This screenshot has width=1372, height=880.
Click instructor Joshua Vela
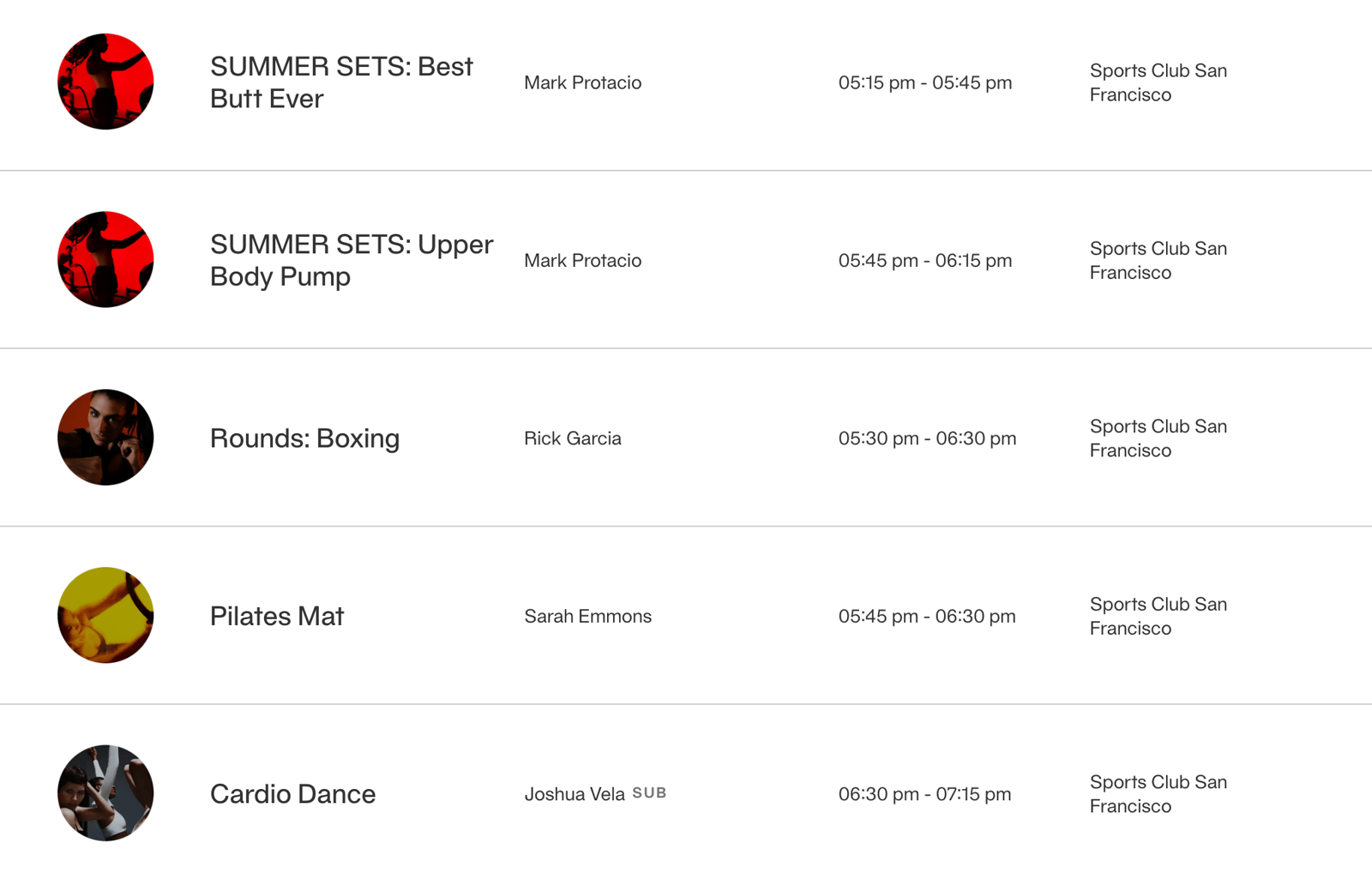pos(574,794)
